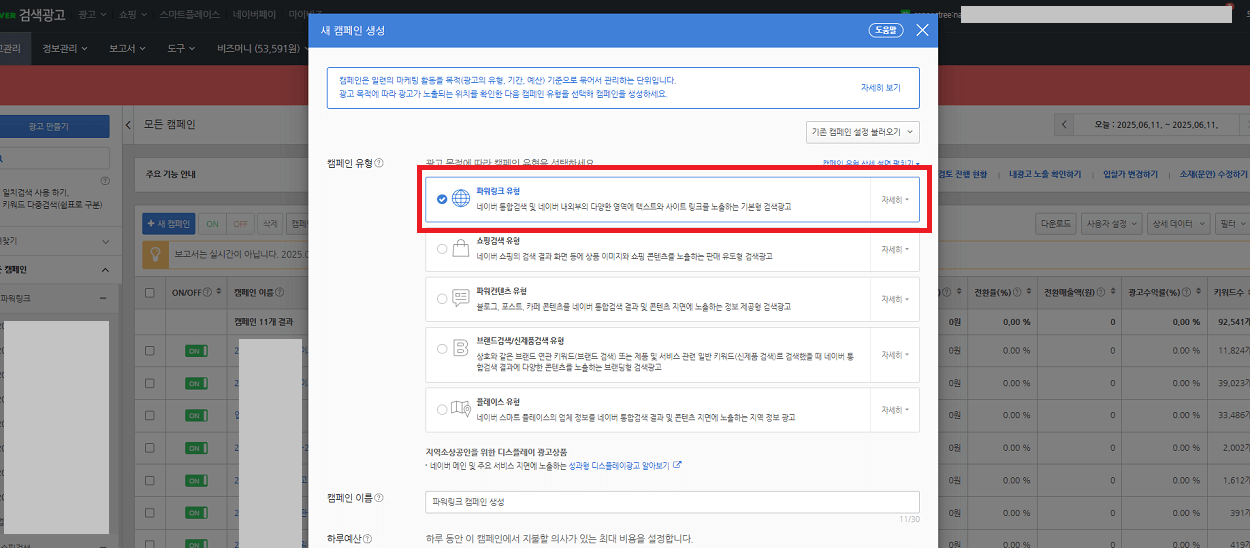Open the 쇼핑 menu in top bar
The height and width of the screenshot is (548, 1250).
point(131,15)
